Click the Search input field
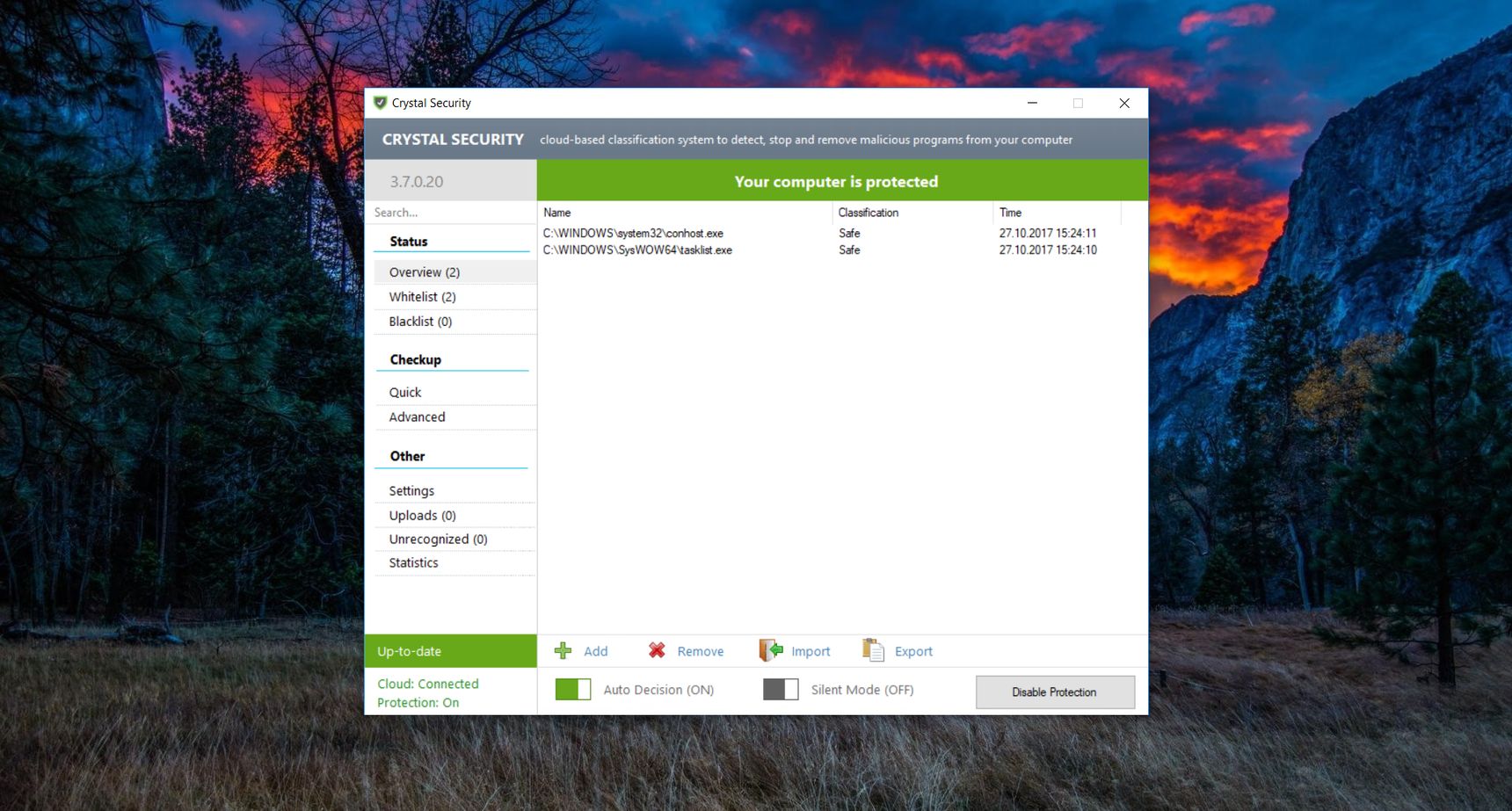1512x811 pixels. pyautogui.click(x=450, y=213)
